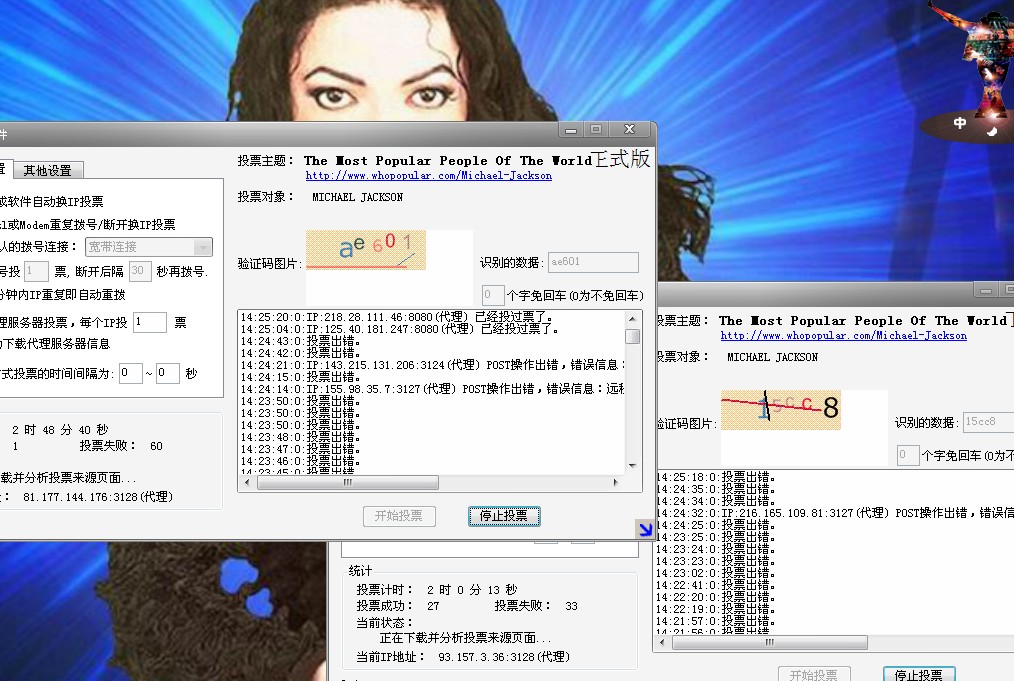This screenshot has height=681, width=1014.
Task: Open the 宽带连接 dial-up connection dropdown
Action: [x=203, y=247]
